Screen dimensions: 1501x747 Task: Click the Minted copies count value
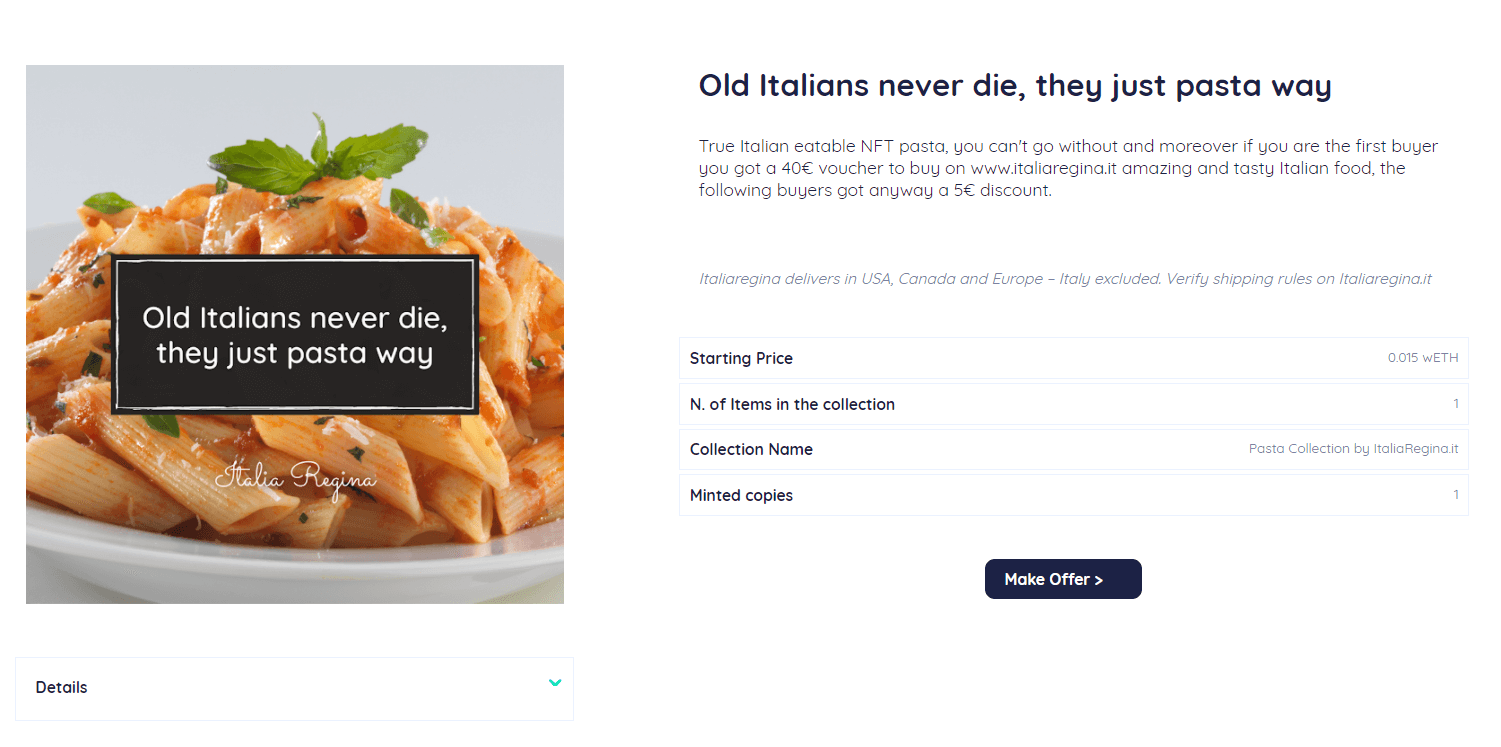pyautogui.click(x=1455, y=495)
